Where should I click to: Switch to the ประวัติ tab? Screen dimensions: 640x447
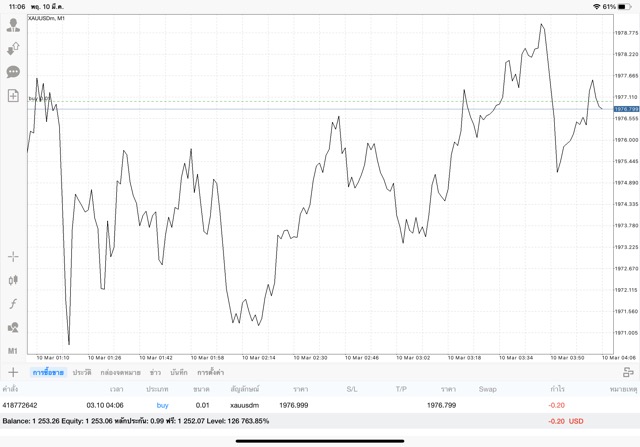pyautogui.click(x=81, y=372)
